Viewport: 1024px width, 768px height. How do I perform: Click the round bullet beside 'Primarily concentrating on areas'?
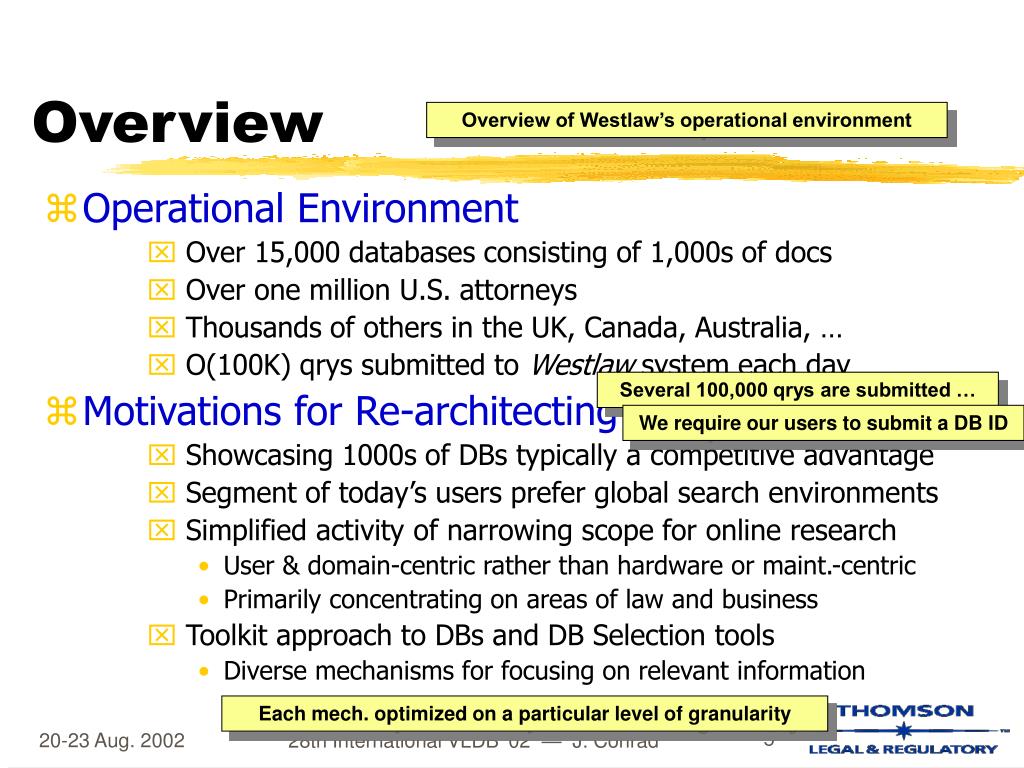pos(204,600)
